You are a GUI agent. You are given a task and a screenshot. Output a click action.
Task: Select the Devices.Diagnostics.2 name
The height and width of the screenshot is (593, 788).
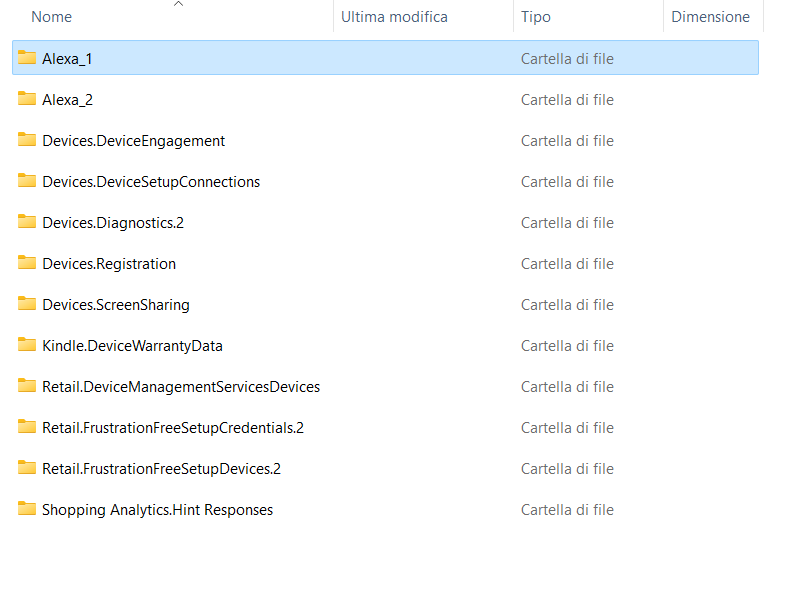113,223
